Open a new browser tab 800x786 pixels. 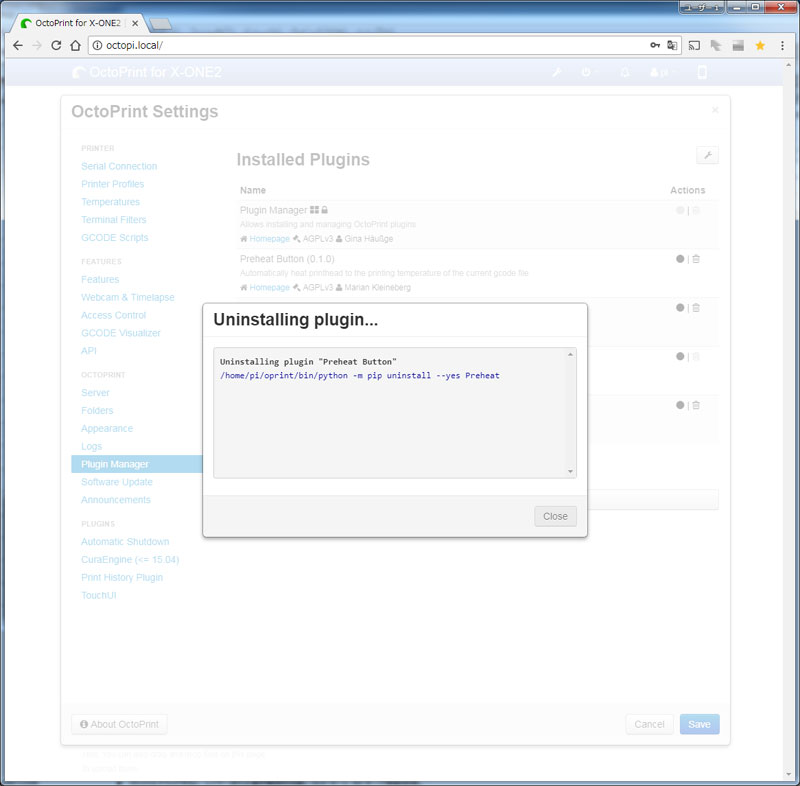click(x=160, y=23)
